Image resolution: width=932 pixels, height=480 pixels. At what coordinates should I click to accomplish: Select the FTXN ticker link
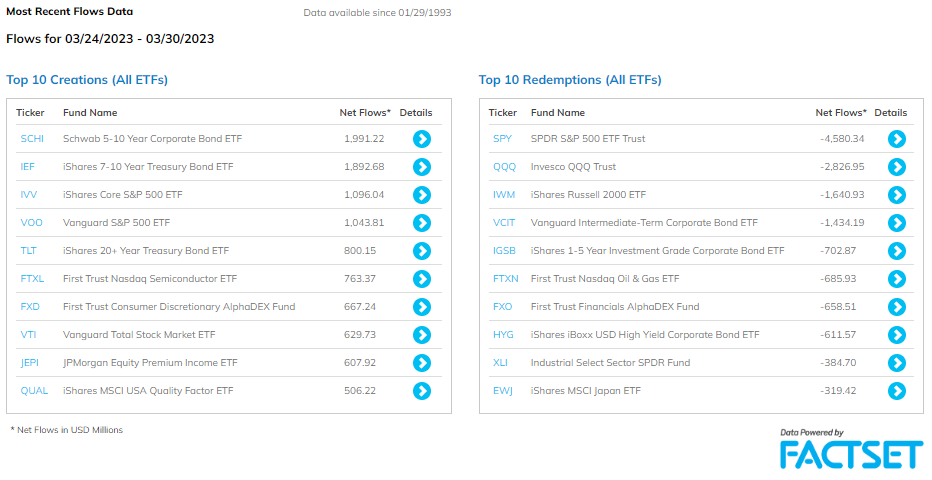(x=506, y=278)
